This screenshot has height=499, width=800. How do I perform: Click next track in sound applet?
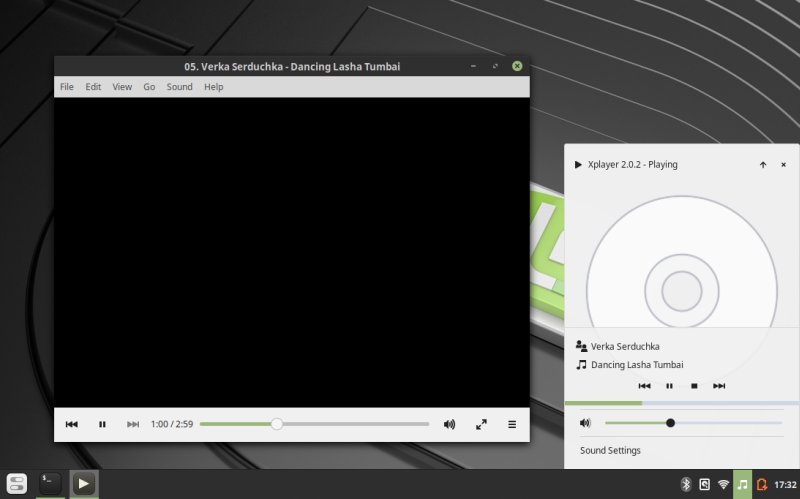click(719, 386)
